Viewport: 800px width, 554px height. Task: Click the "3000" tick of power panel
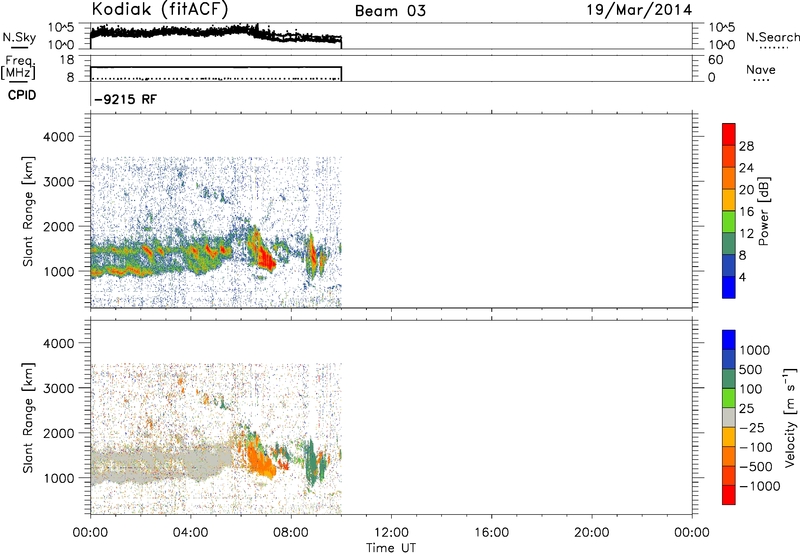[x=59, y=182]
